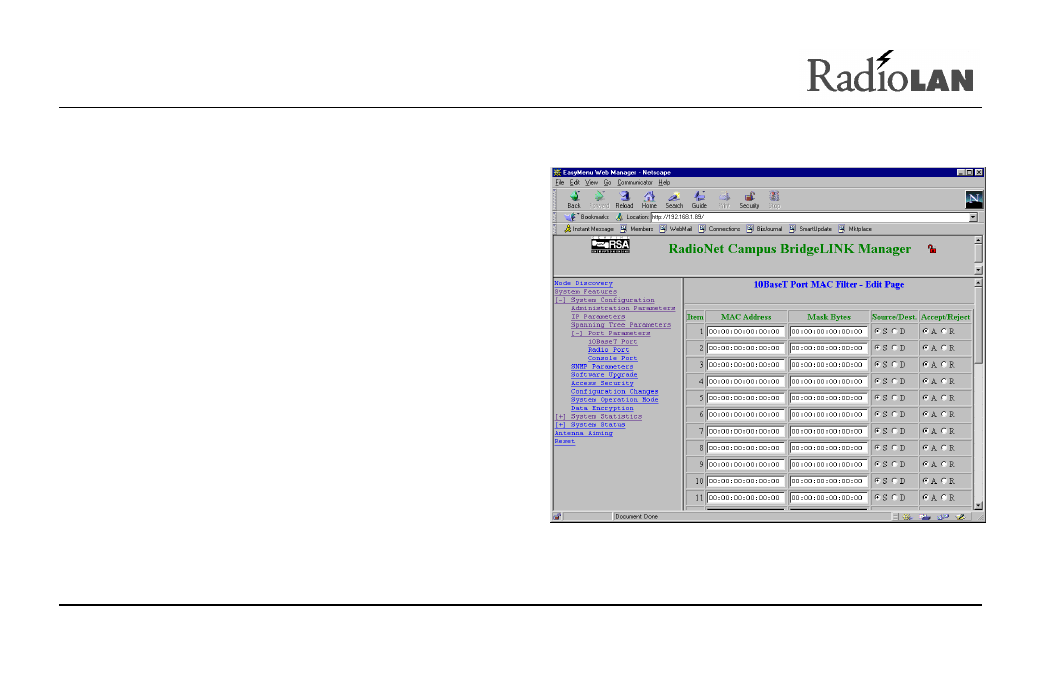Open the Data Encryption link
1040x673 pixels.
pos(602,408)
